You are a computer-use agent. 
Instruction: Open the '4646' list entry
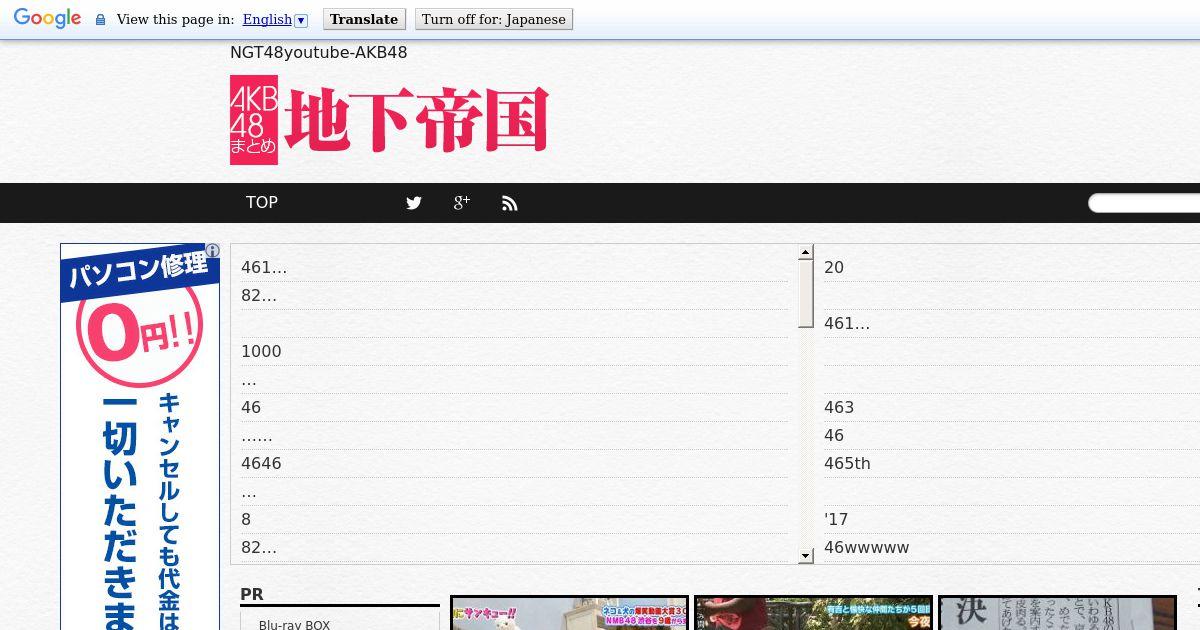(261, 463)
